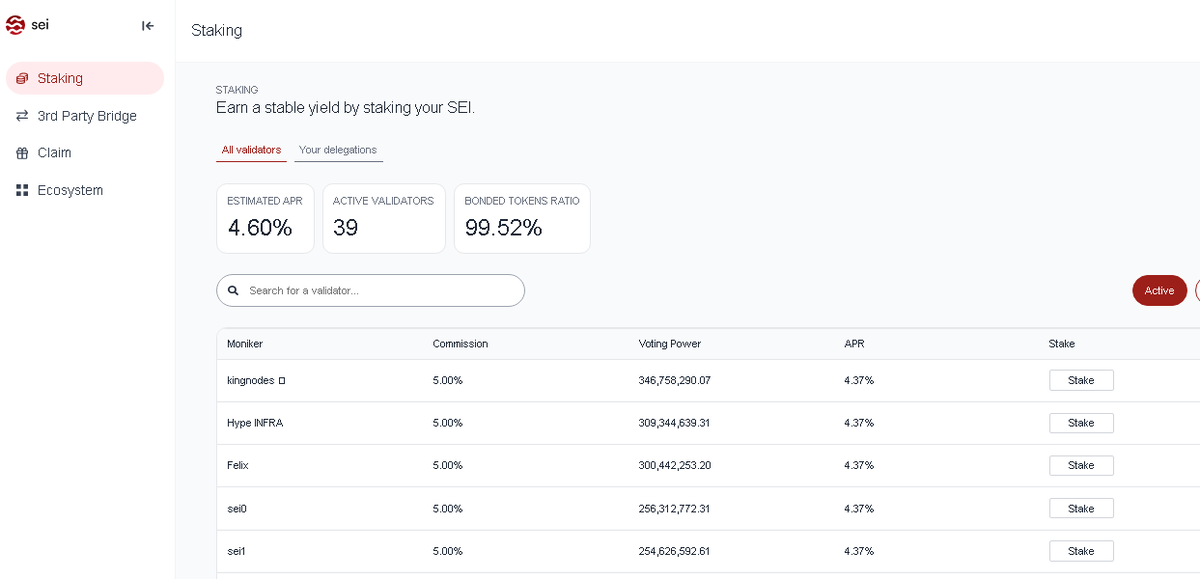Click voting power 254,626,592.61

675,551
